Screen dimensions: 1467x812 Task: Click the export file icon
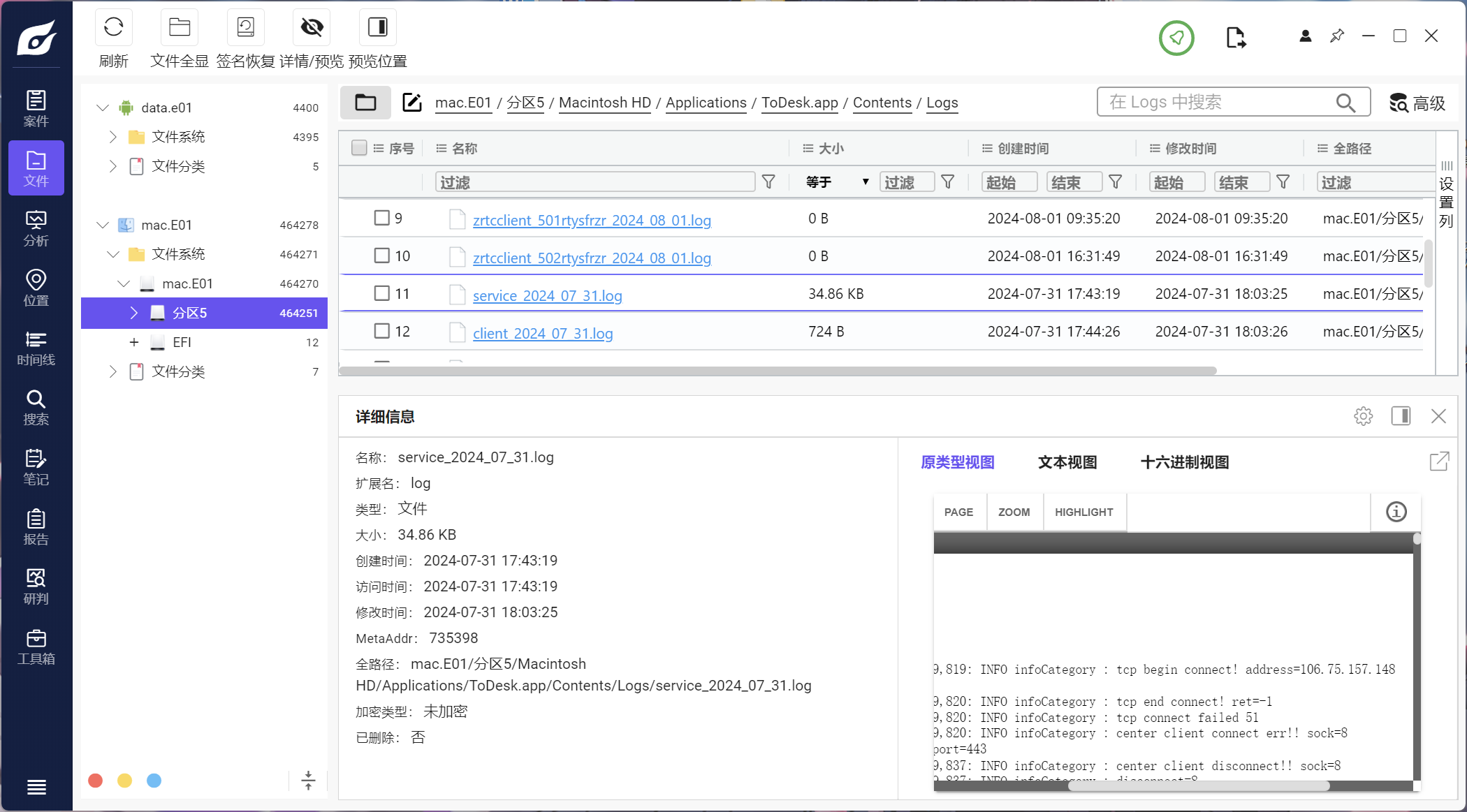click(1236, 37)
